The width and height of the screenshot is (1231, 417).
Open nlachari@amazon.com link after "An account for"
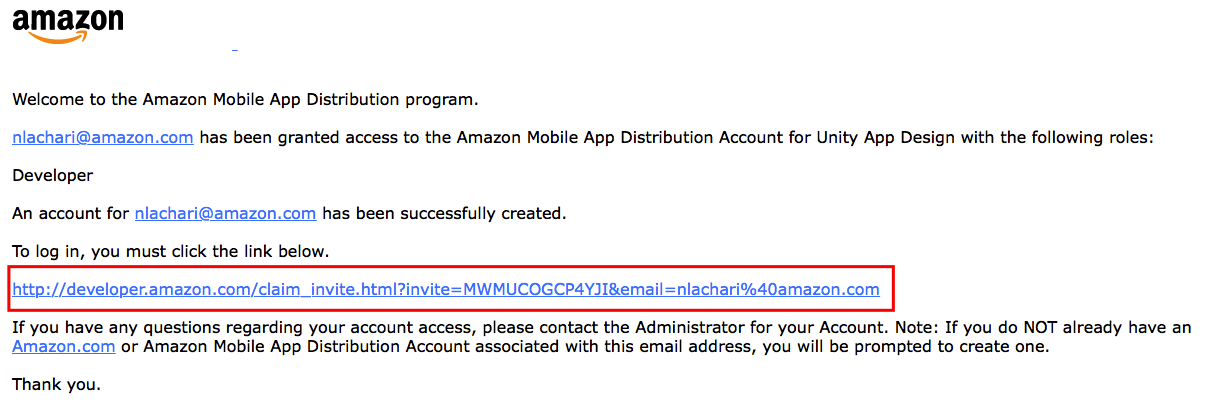[x=225, y=213]
